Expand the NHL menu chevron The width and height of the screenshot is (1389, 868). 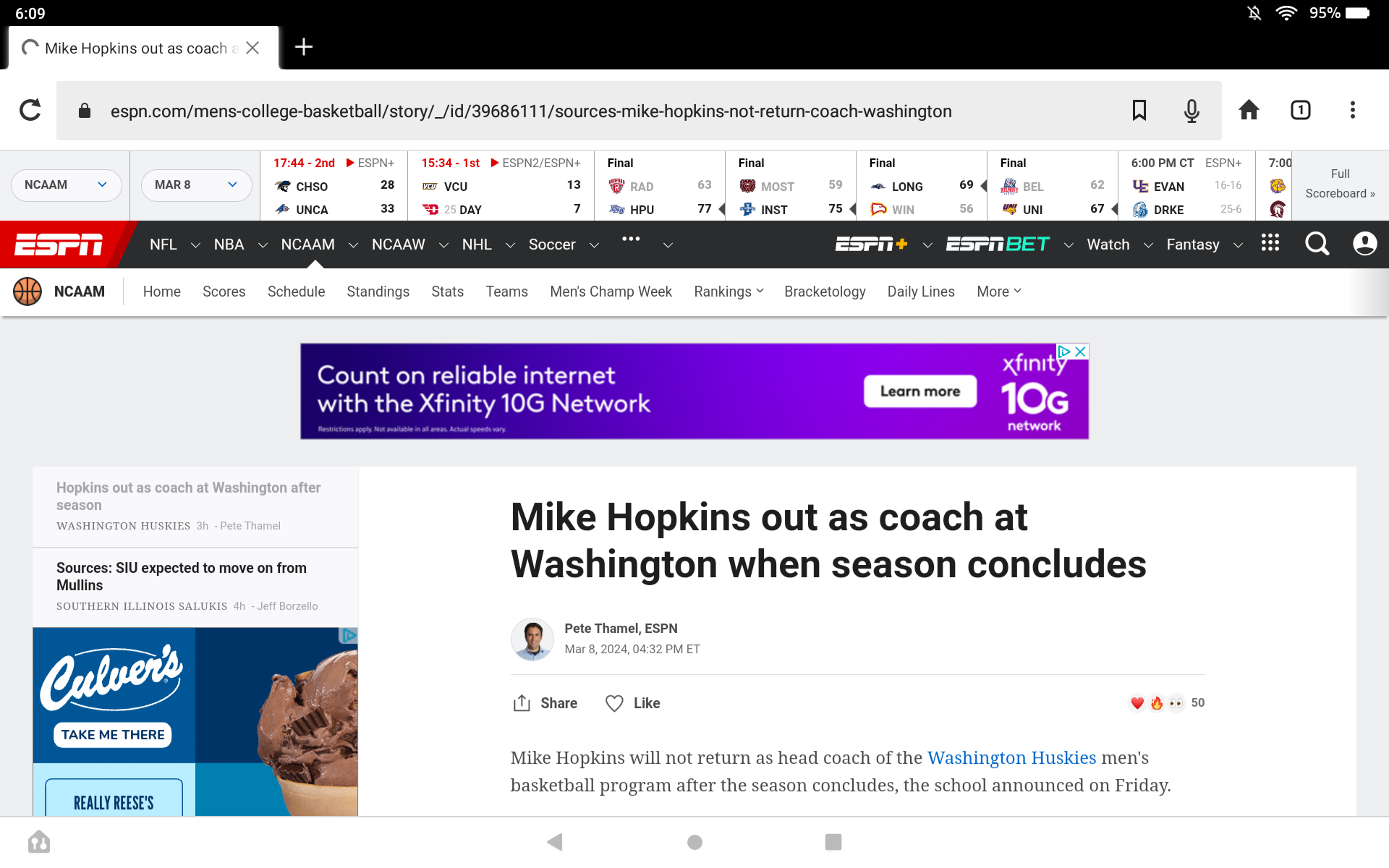click(x=510, y=245)
